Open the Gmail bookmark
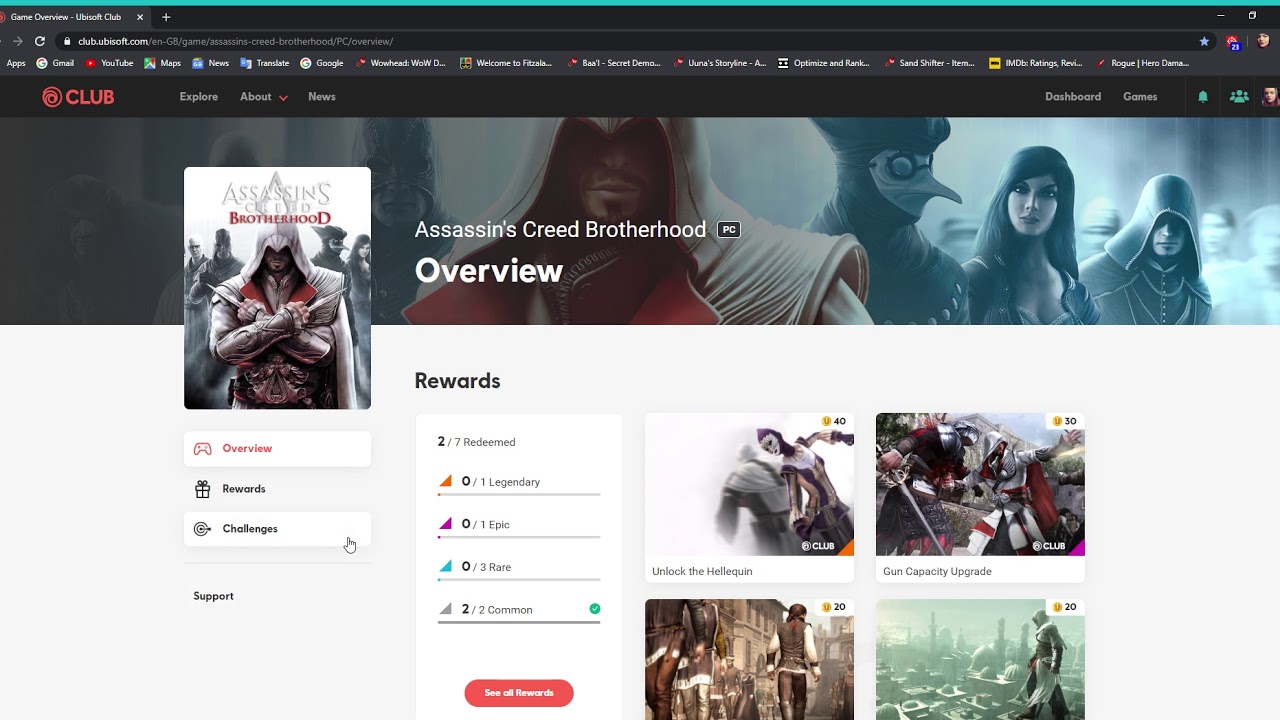 [55, 63]
